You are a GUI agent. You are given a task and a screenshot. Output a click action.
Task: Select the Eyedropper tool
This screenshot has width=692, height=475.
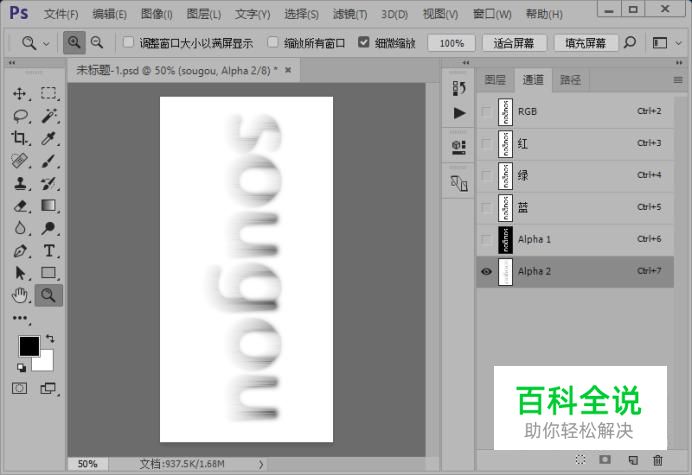pos(49,138)
